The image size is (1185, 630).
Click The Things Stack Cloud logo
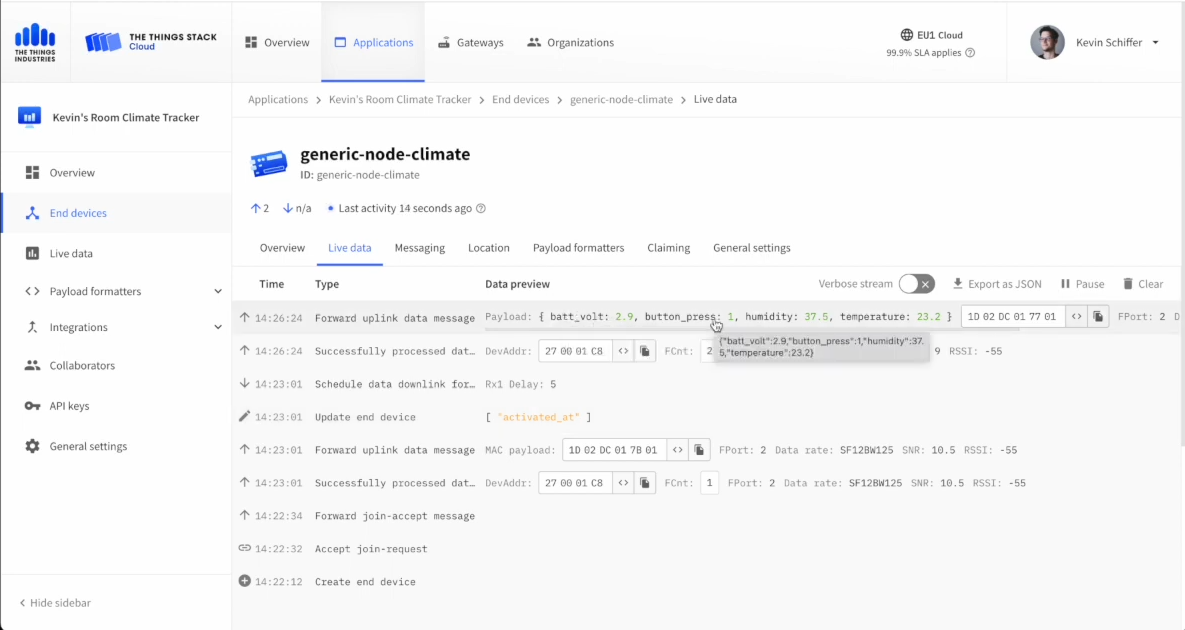[150, 42]
